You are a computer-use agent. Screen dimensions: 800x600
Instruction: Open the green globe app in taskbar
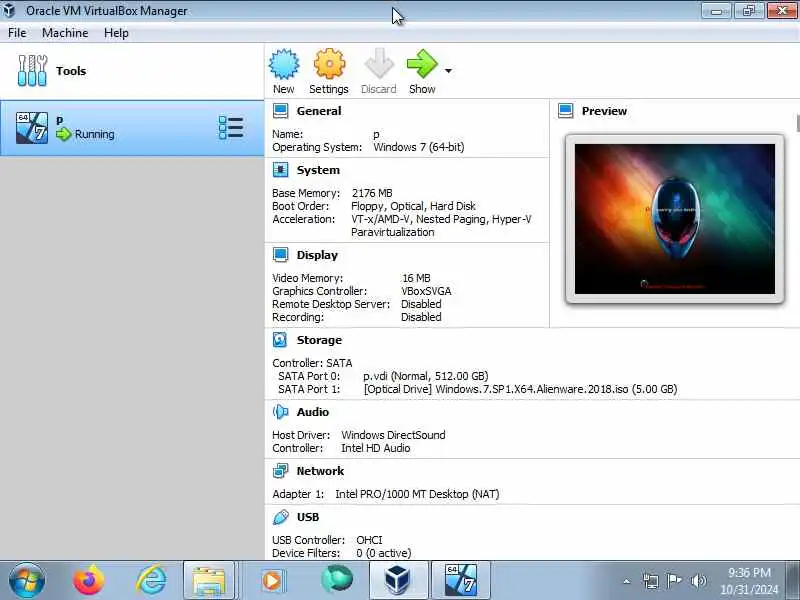(337, 579)
